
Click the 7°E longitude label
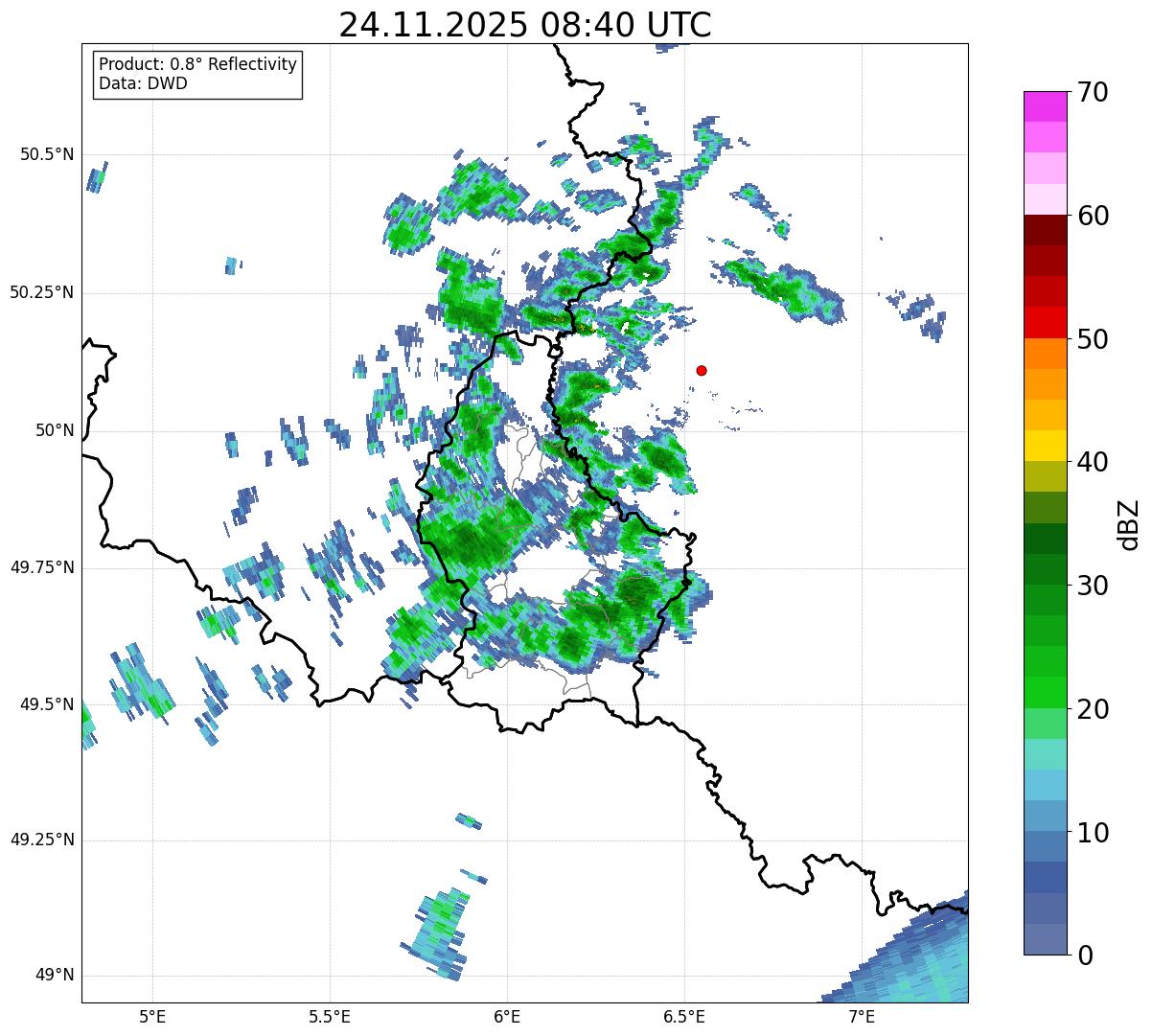[x=862, y=1016]
